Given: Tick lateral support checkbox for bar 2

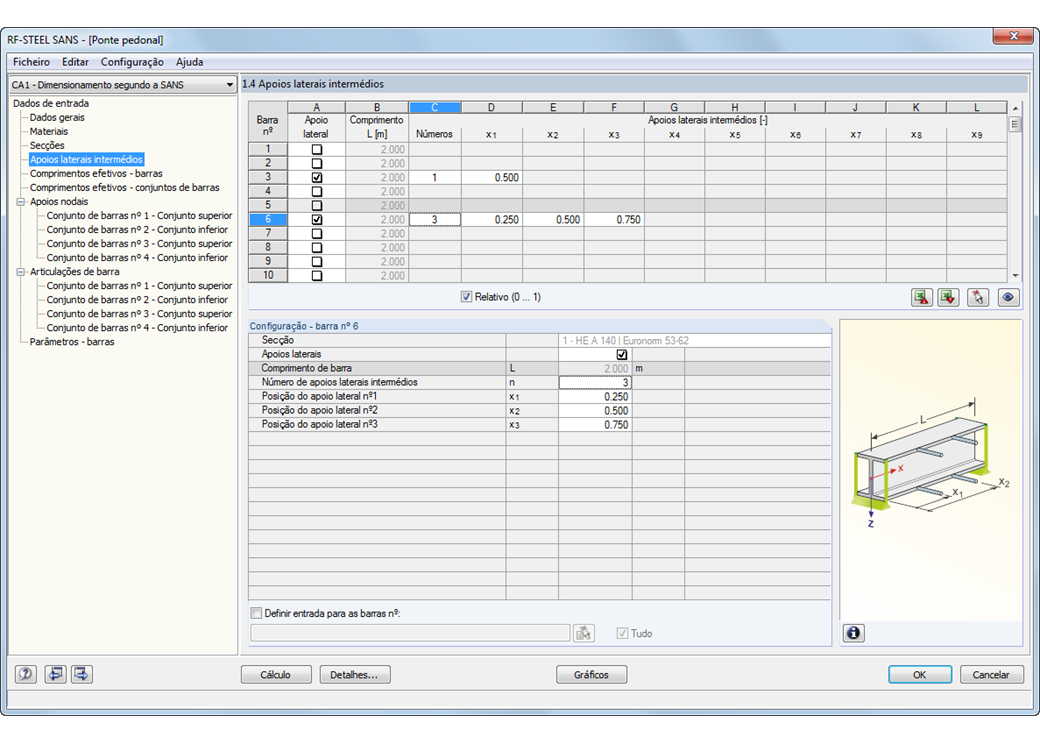Looking at the screenshot, I should pos(317,164).
